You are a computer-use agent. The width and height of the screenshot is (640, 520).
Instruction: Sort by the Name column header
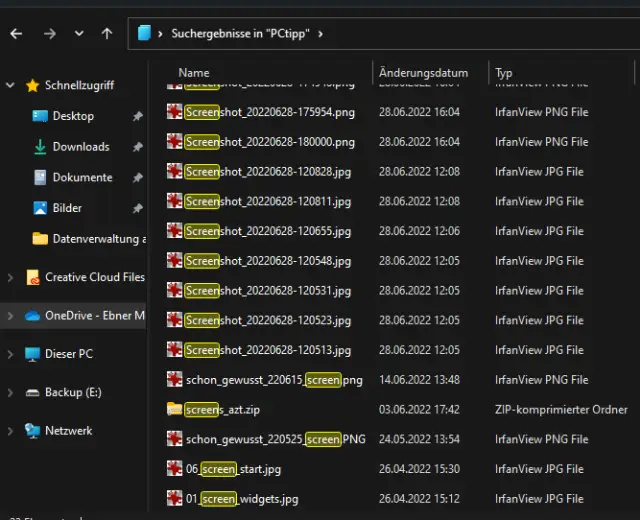tap(194, 73)
